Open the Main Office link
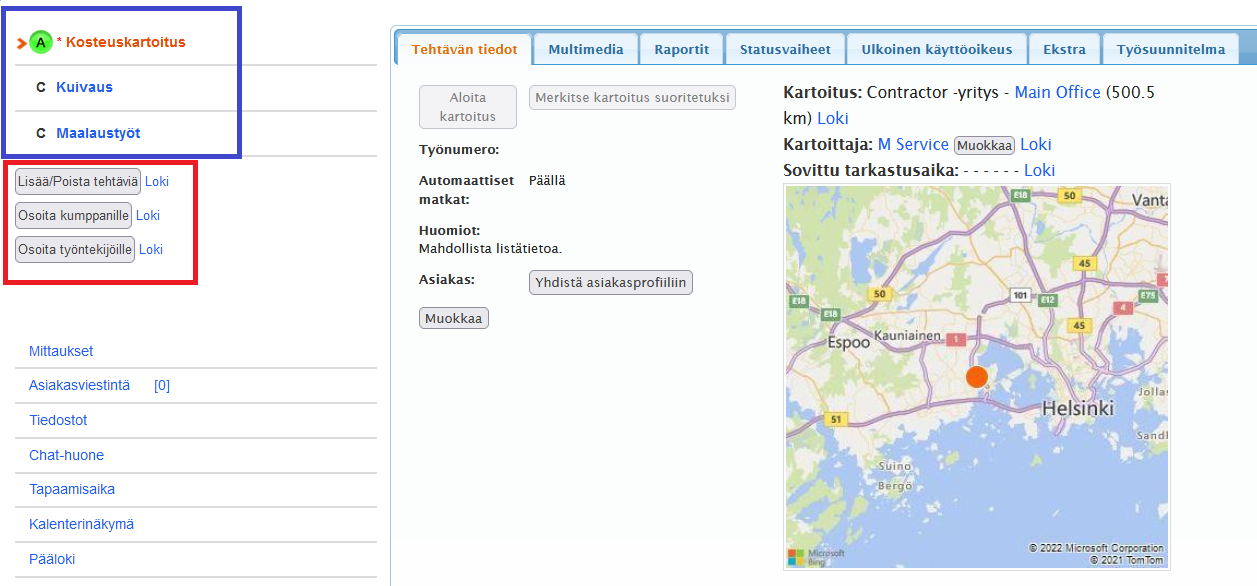The height and width of the screenshot is (586, 1257). 1057,92
